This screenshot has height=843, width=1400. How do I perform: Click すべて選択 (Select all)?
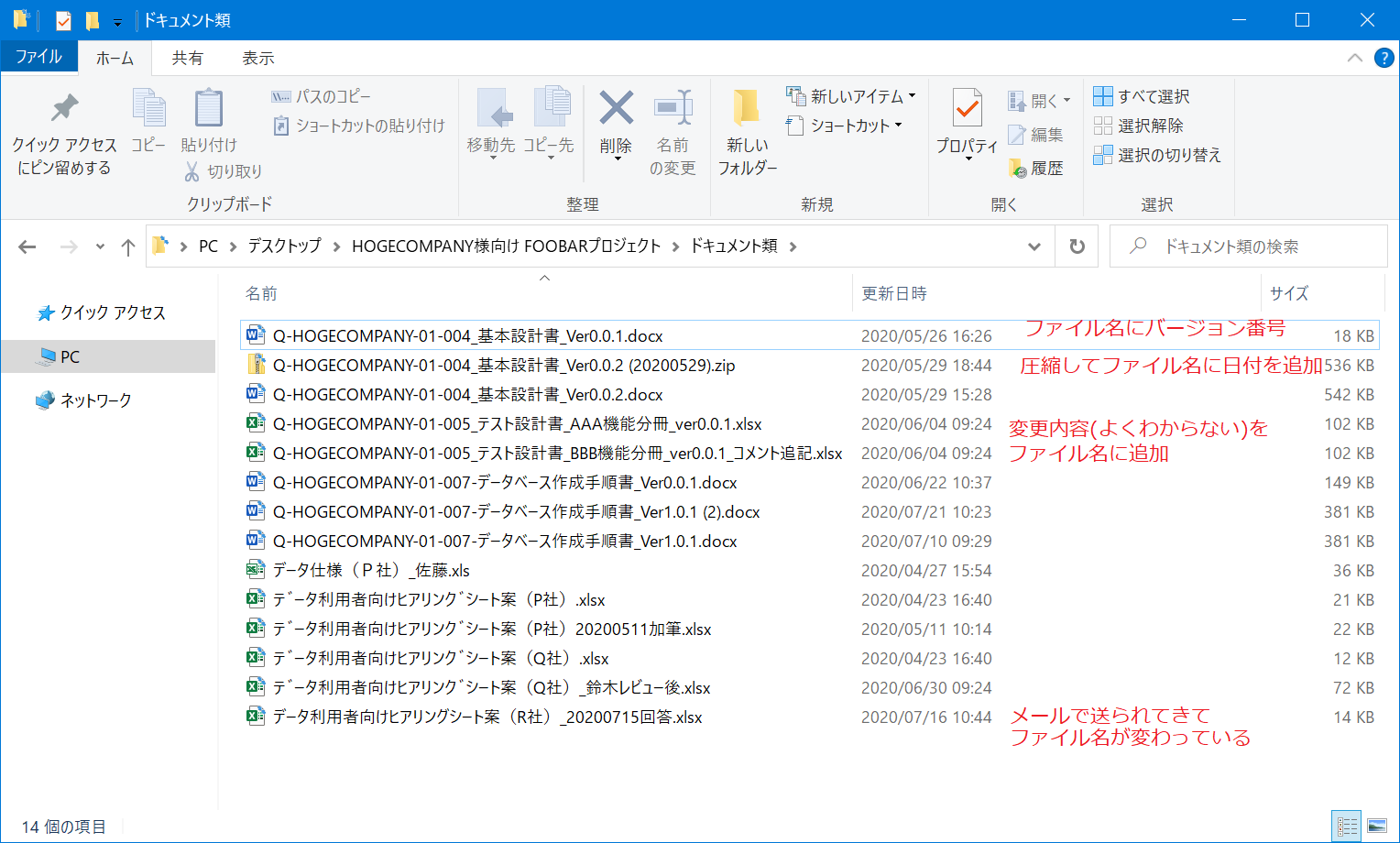pos(1142,96)
